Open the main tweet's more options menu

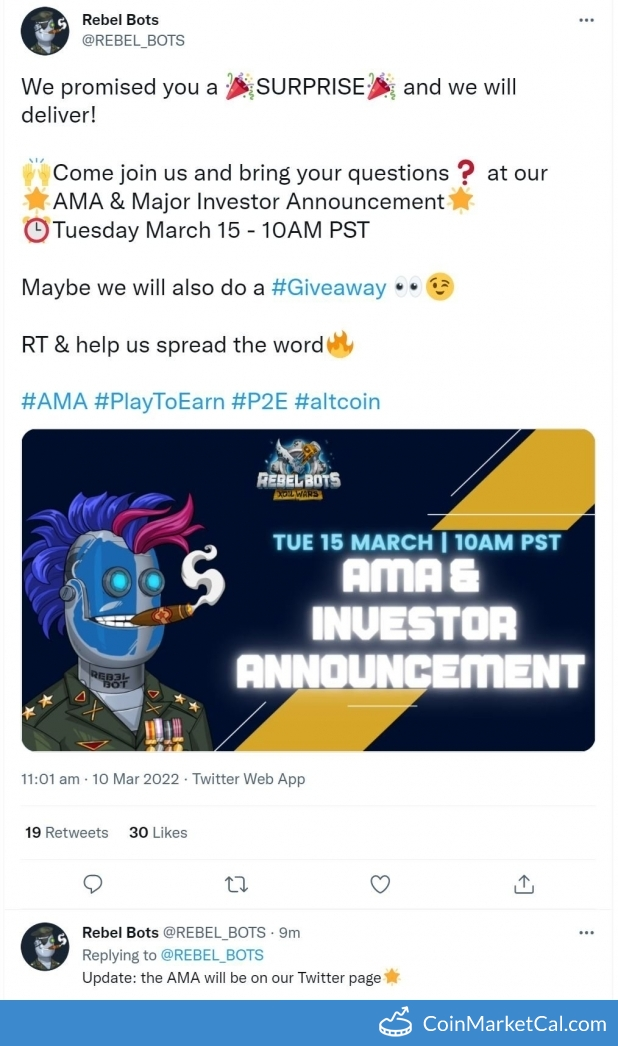(x=587, y=20)
